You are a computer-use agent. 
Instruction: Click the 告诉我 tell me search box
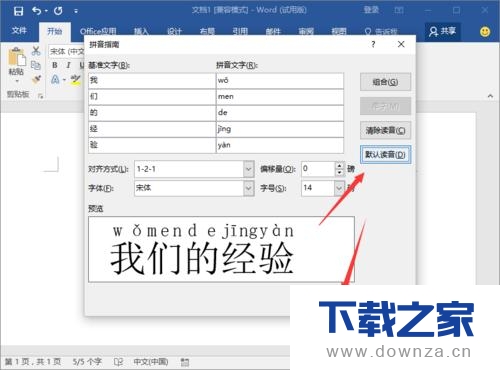tap(382, 32)
